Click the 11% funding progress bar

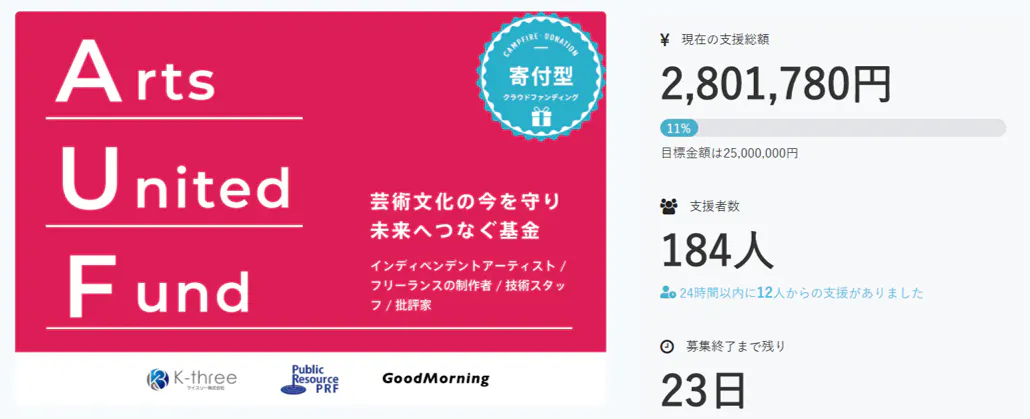(832, 128)
